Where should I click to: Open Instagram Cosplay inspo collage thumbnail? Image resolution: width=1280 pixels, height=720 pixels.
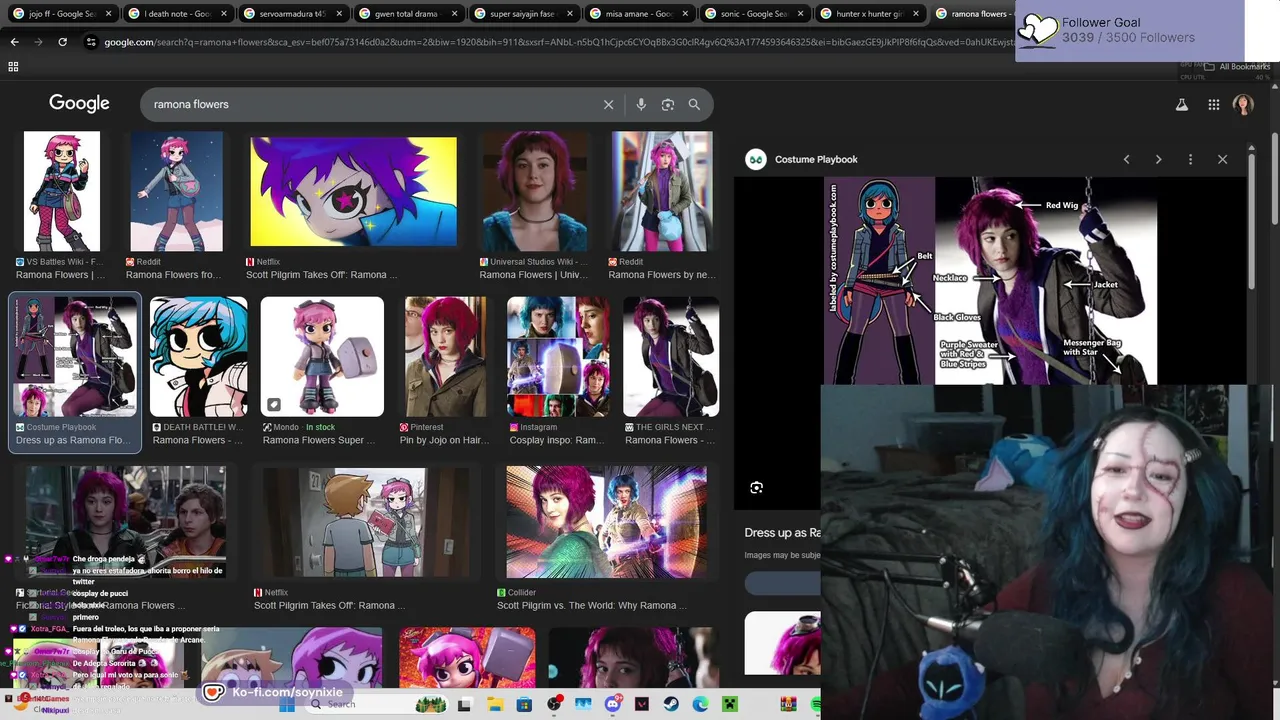pos(558,357)
